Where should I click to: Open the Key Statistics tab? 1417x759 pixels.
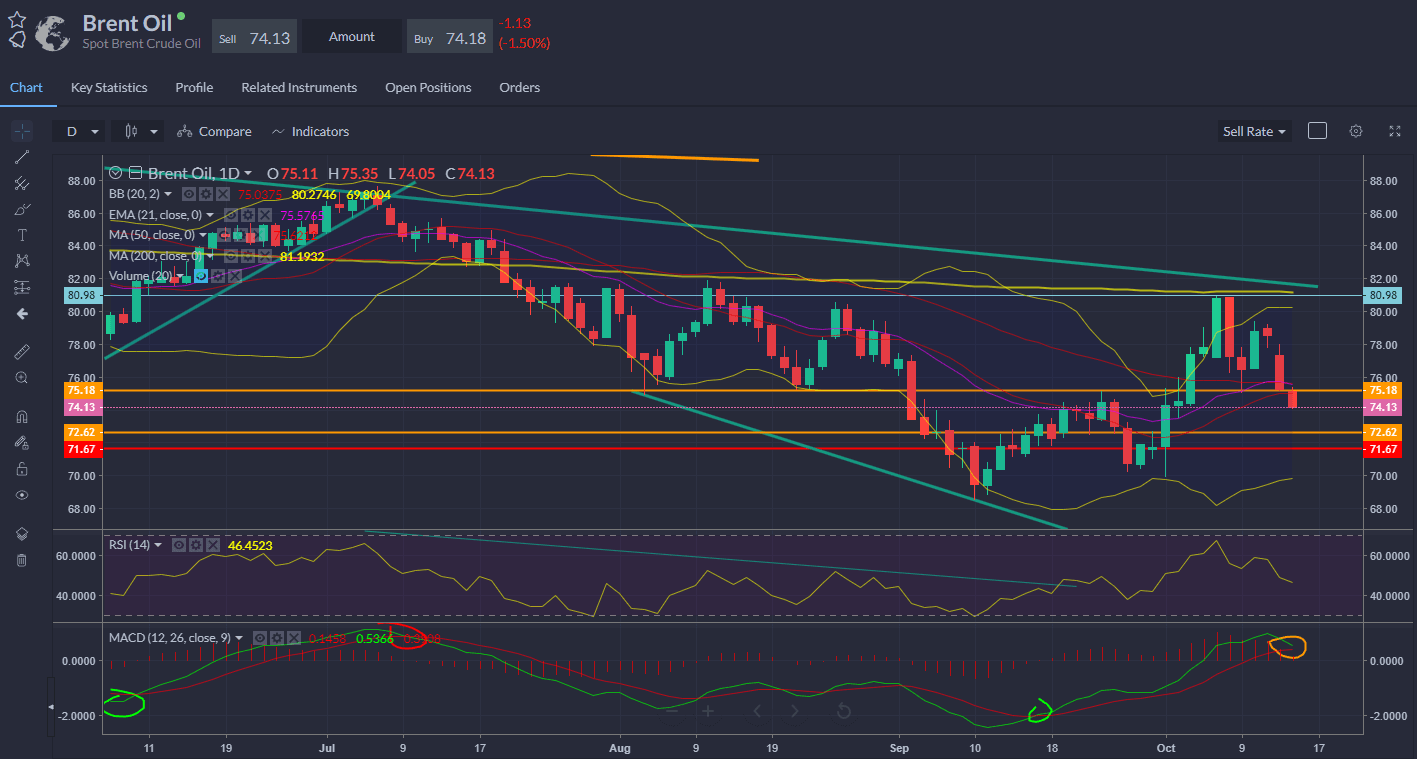click(109, 88)
